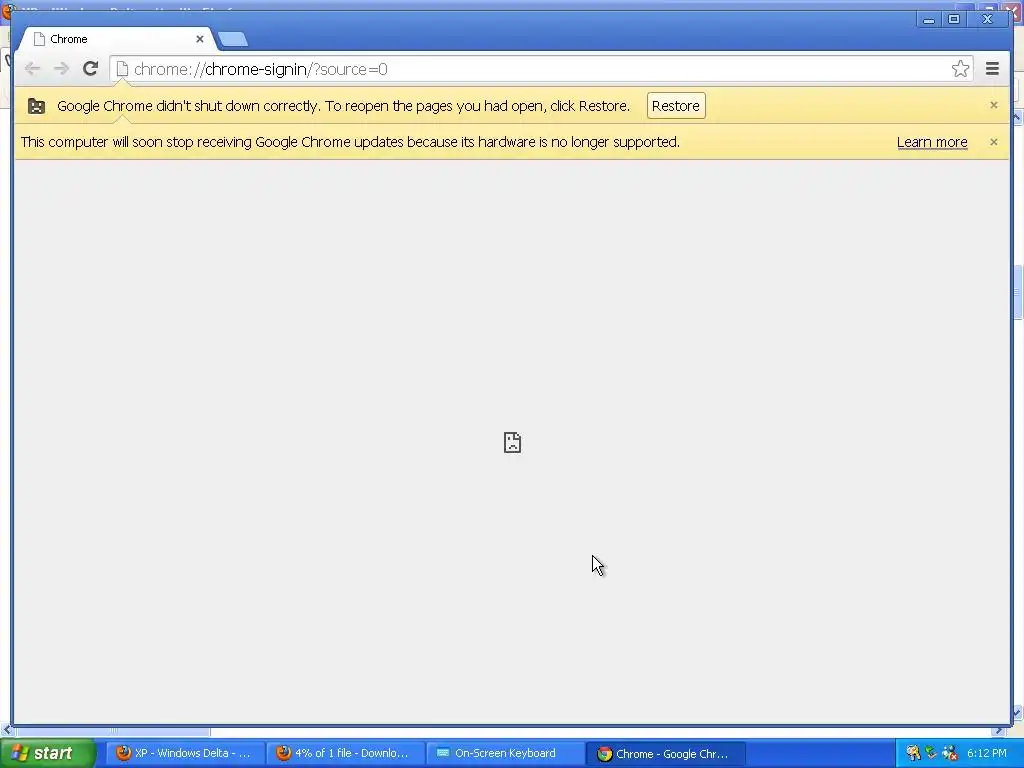Click the Chrome - Google Chrome taskbar item
The image size is (1024, 768).
(665, 754)
